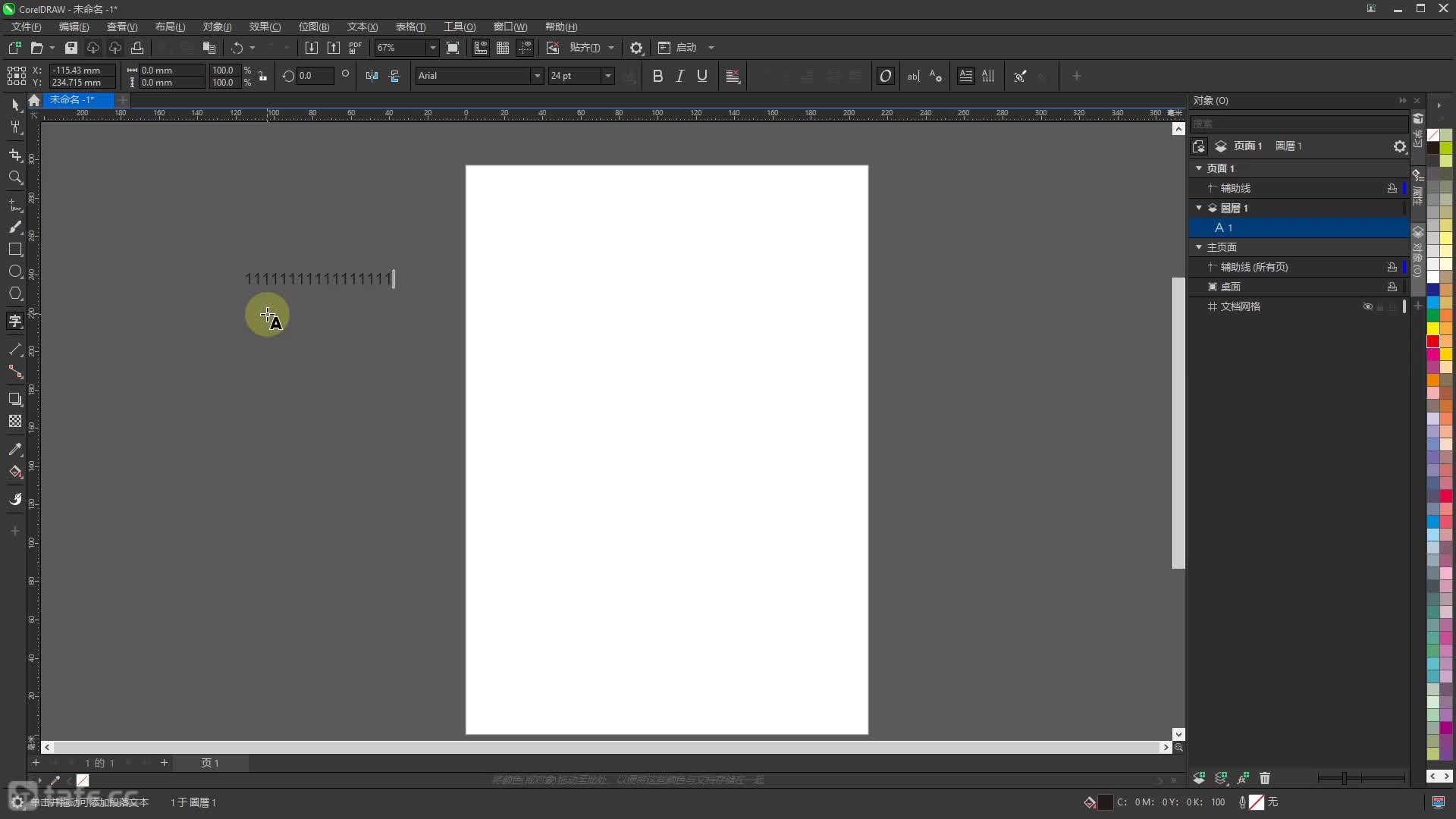The width and height of the screenshot is (1456, 819).
Task: Open Objects docker settings gear
Action: coord(1400,146)
